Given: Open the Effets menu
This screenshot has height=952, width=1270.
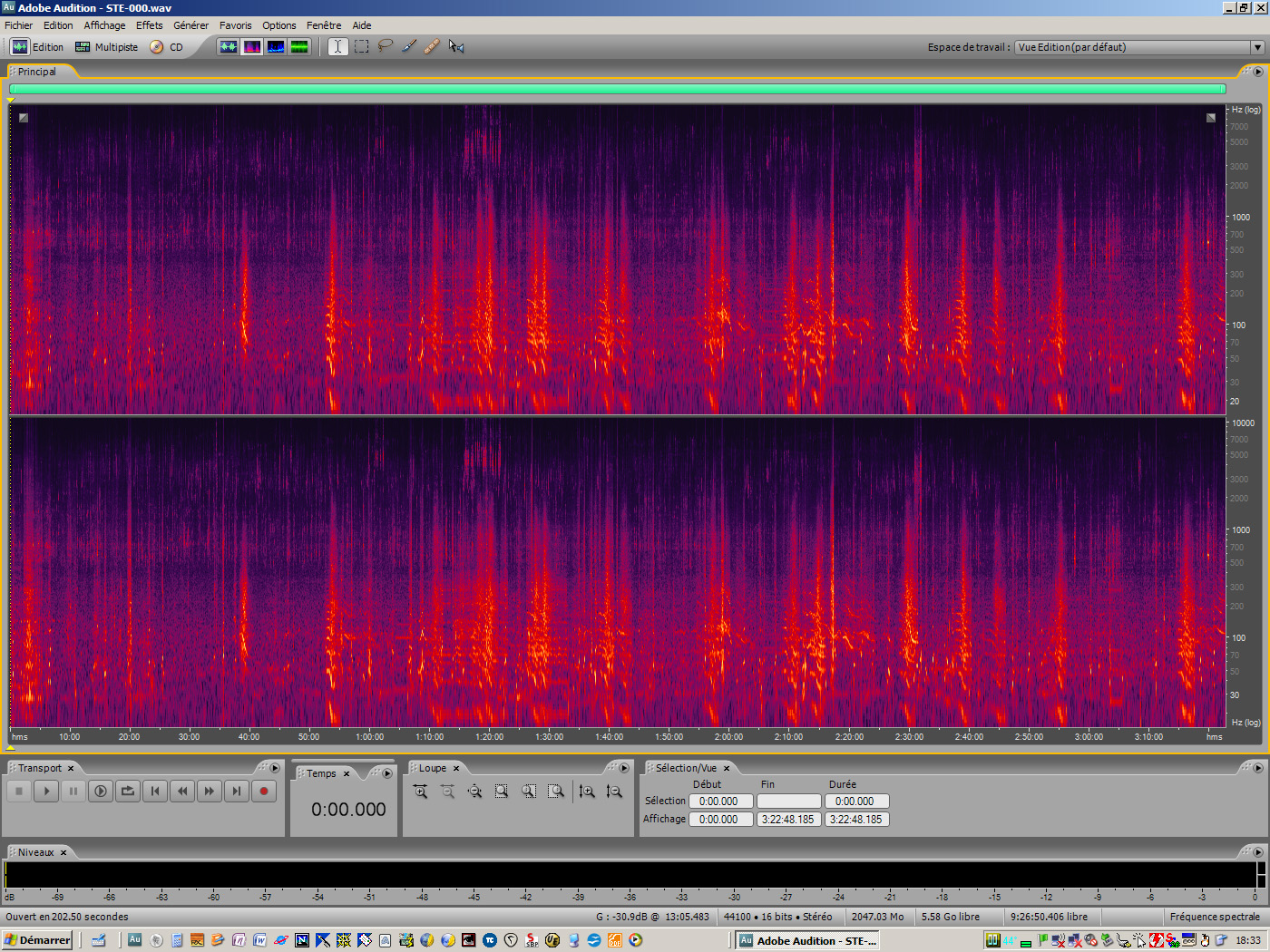Looking at the screenshot, I should [150, 25].
